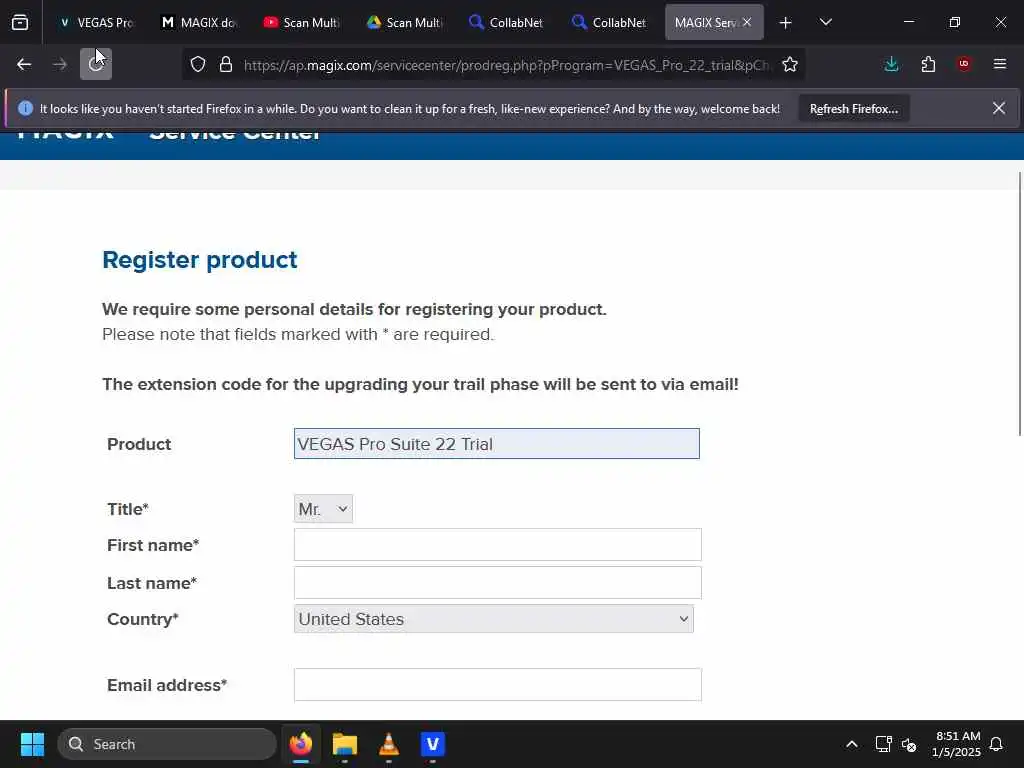Screen dimensions: 1024x768
Task: Open VEGAS Pro from the taskbar
Action: (x=432, y=744)
